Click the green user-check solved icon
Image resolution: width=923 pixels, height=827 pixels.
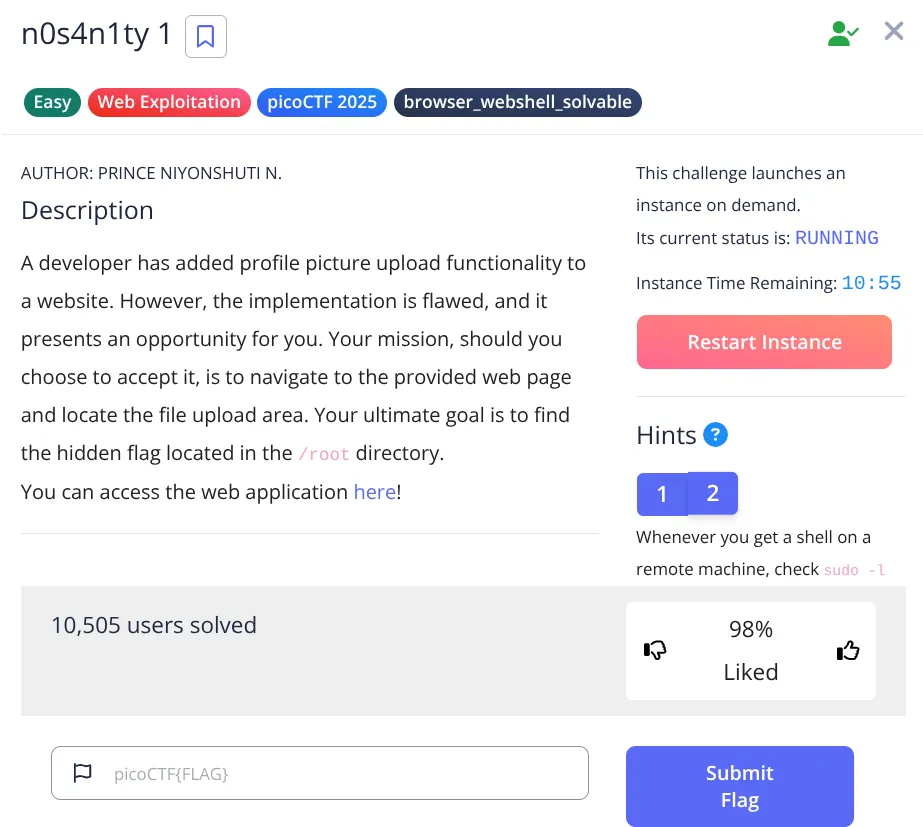tap(843, 31)
